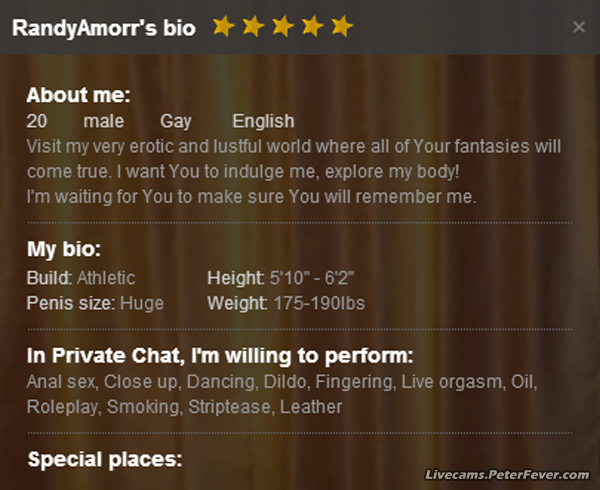Image resolution: width=600 pixels, height=490 pixels.
Task: Click the "RandyAmorr's bio" title
Action: tap(104, 27)
